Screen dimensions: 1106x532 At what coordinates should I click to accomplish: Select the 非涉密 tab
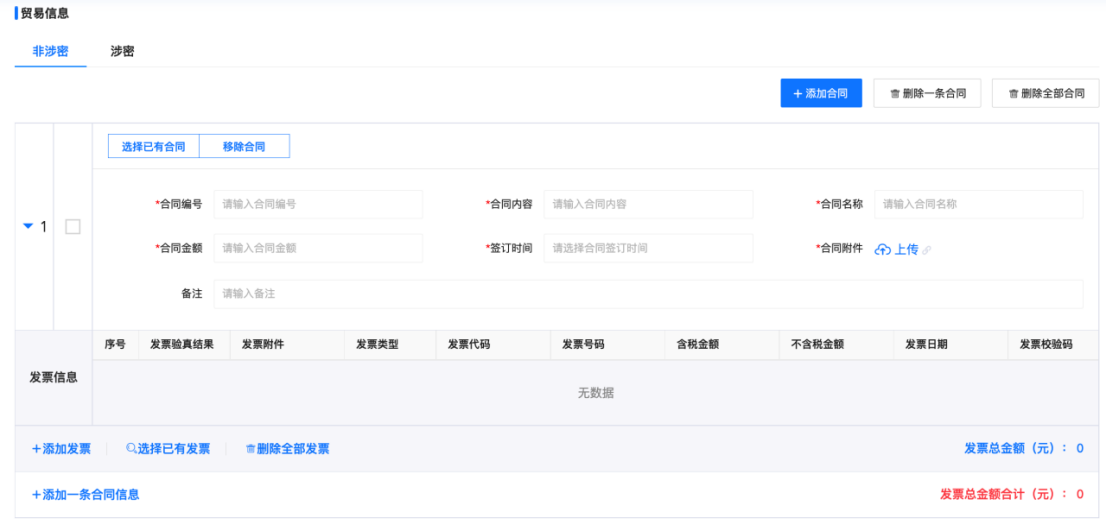click(x=50, y=52)
